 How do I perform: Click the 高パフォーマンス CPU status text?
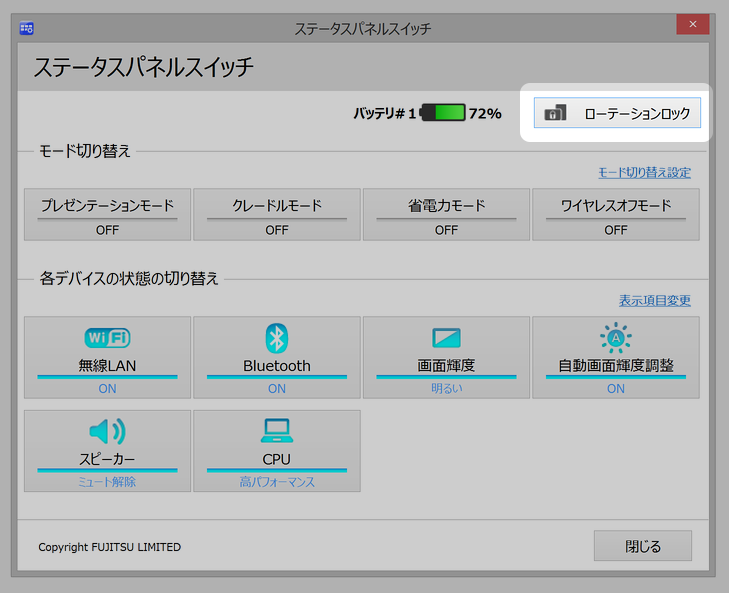[276, 482]
